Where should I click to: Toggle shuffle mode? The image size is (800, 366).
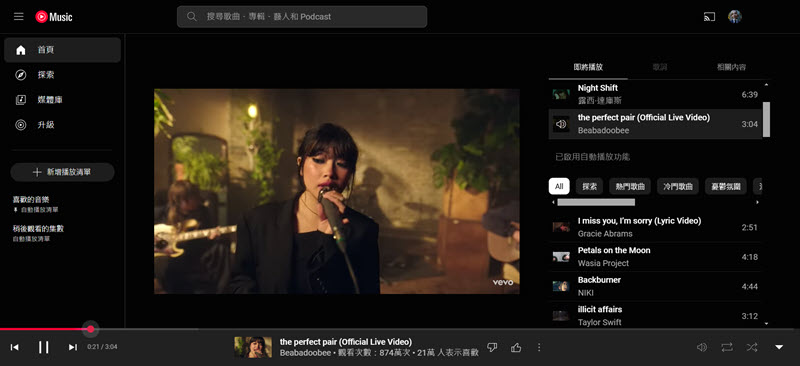[x=752, y=347]
